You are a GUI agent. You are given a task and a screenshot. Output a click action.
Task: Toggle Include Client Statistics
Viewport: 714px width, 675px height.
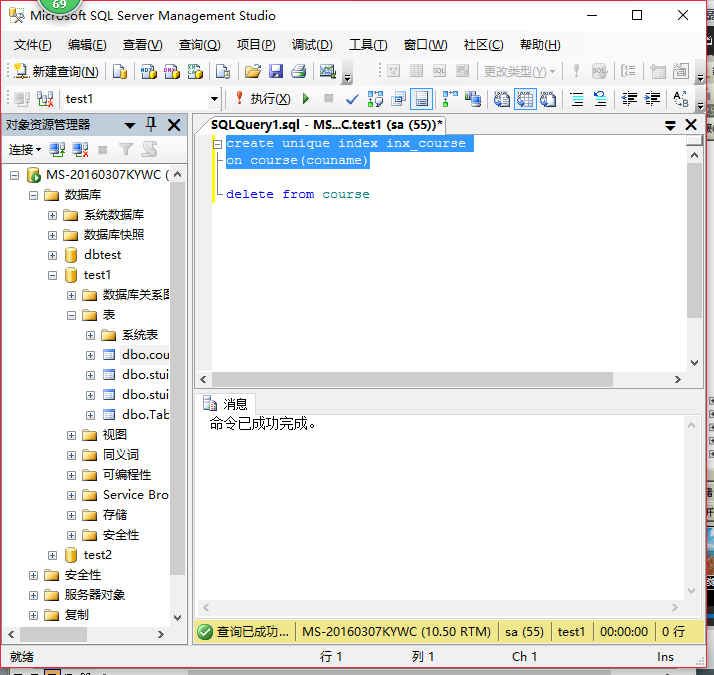tap(473, 98)
